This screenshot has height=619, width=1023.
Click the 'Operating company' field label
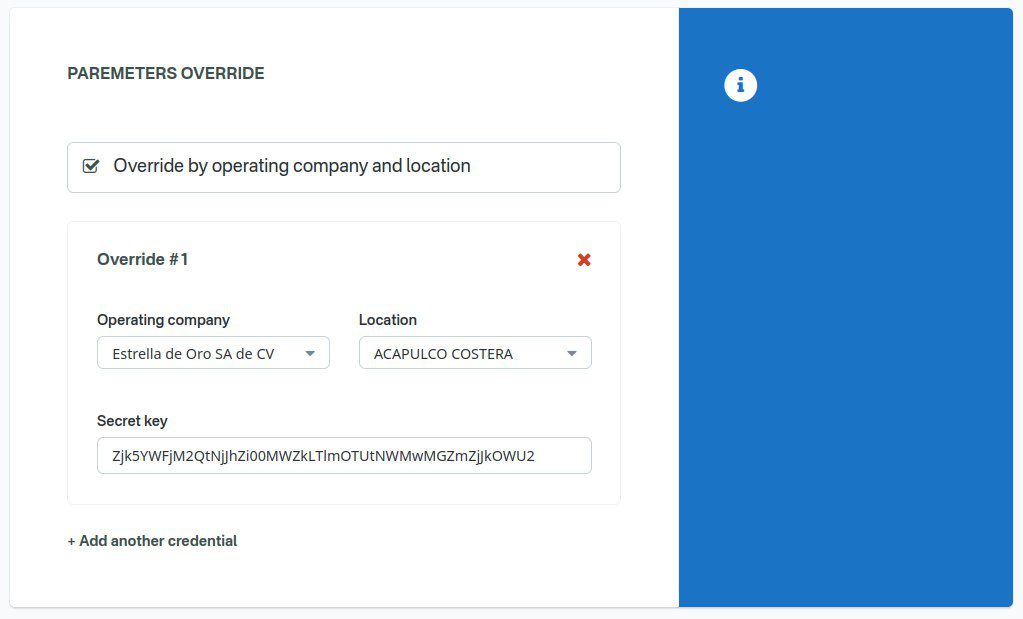coord(163,320)
